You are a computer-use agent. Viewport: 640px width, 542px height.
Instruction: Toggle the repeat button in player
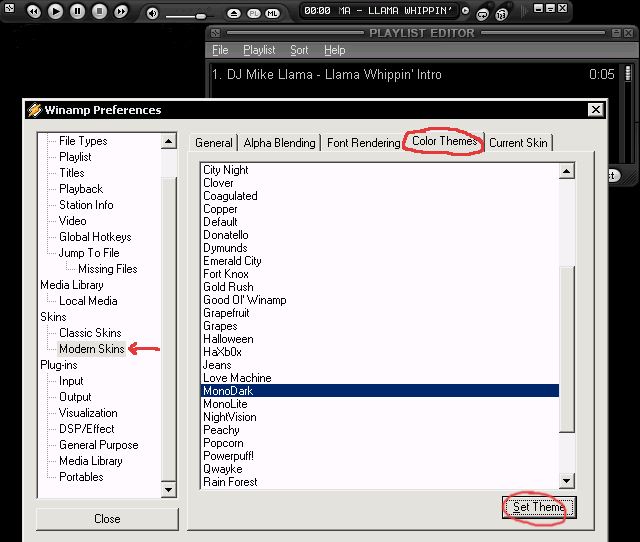pos(482,15)
